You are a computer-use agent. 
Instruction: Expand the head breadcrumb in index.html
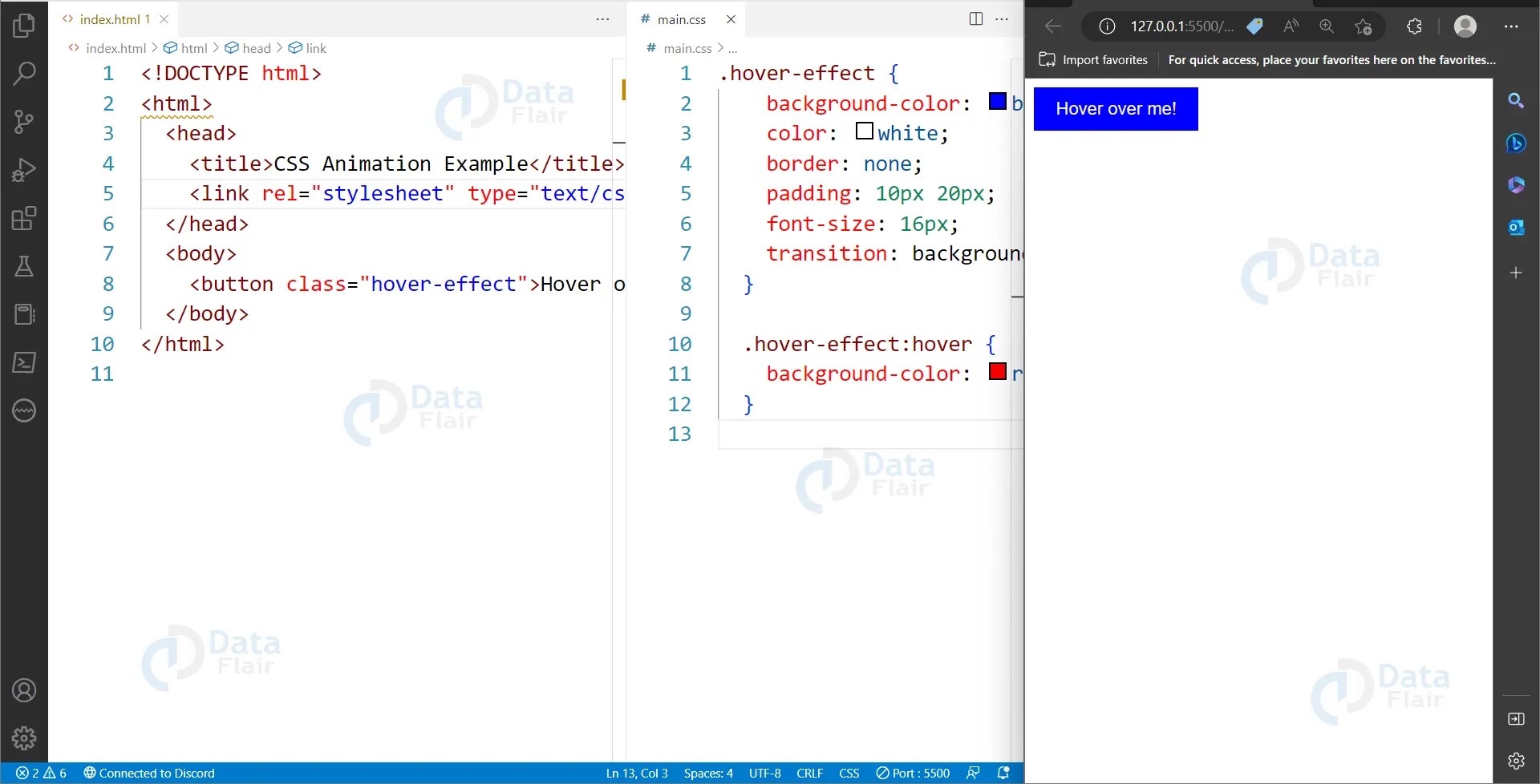coord(257,47)
